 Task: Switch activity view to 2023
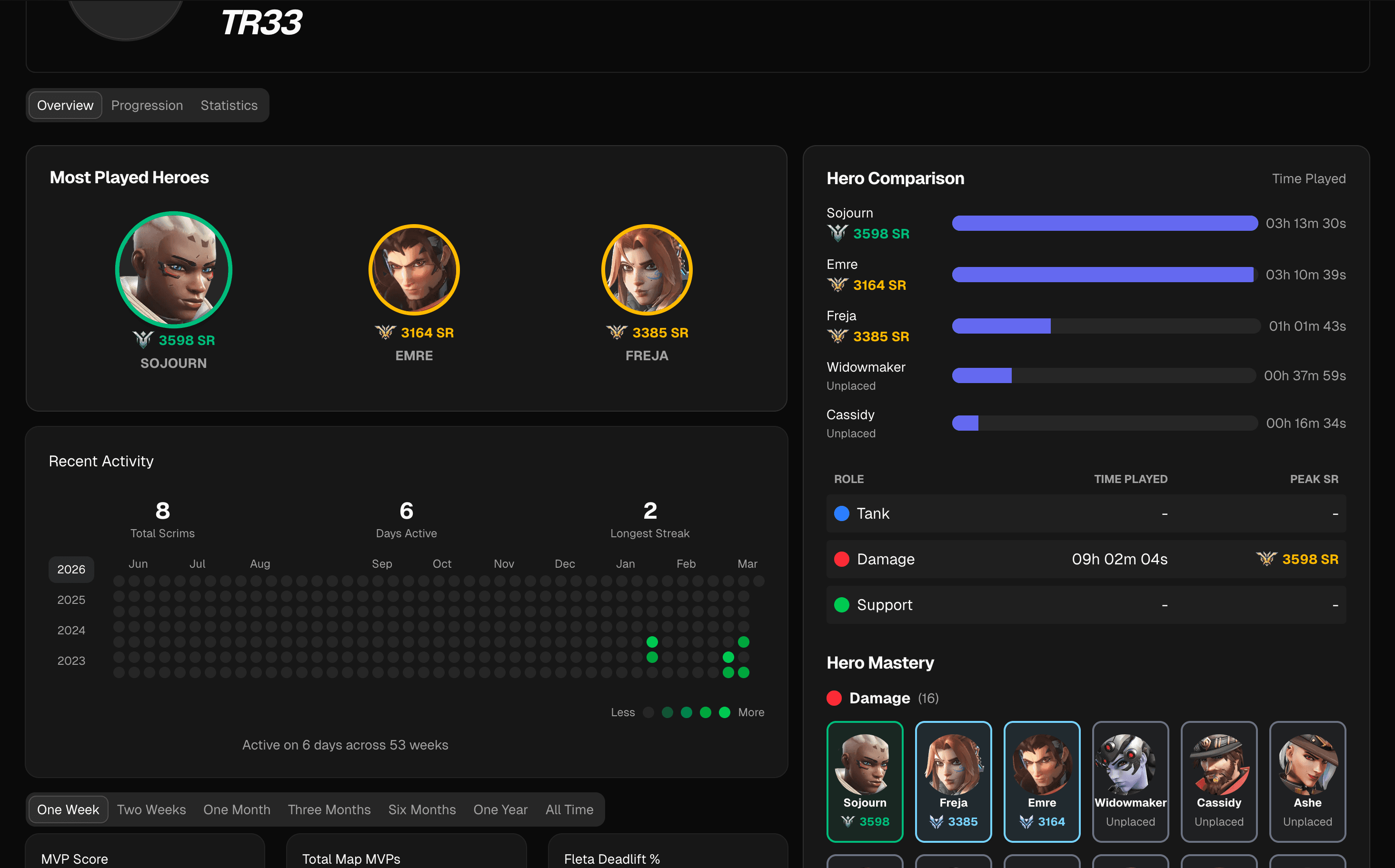click(70, 660)
